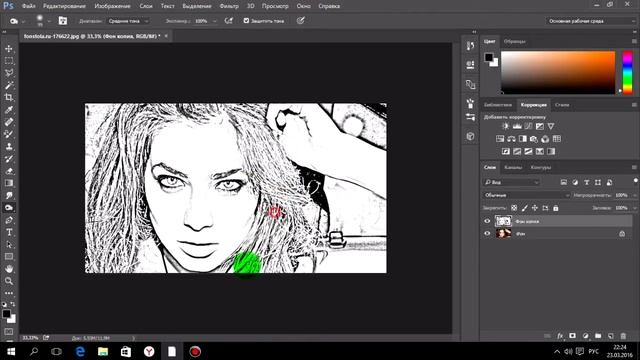
Task: Open the layer blend mode dropdown
Action: (x=527, y=196)
